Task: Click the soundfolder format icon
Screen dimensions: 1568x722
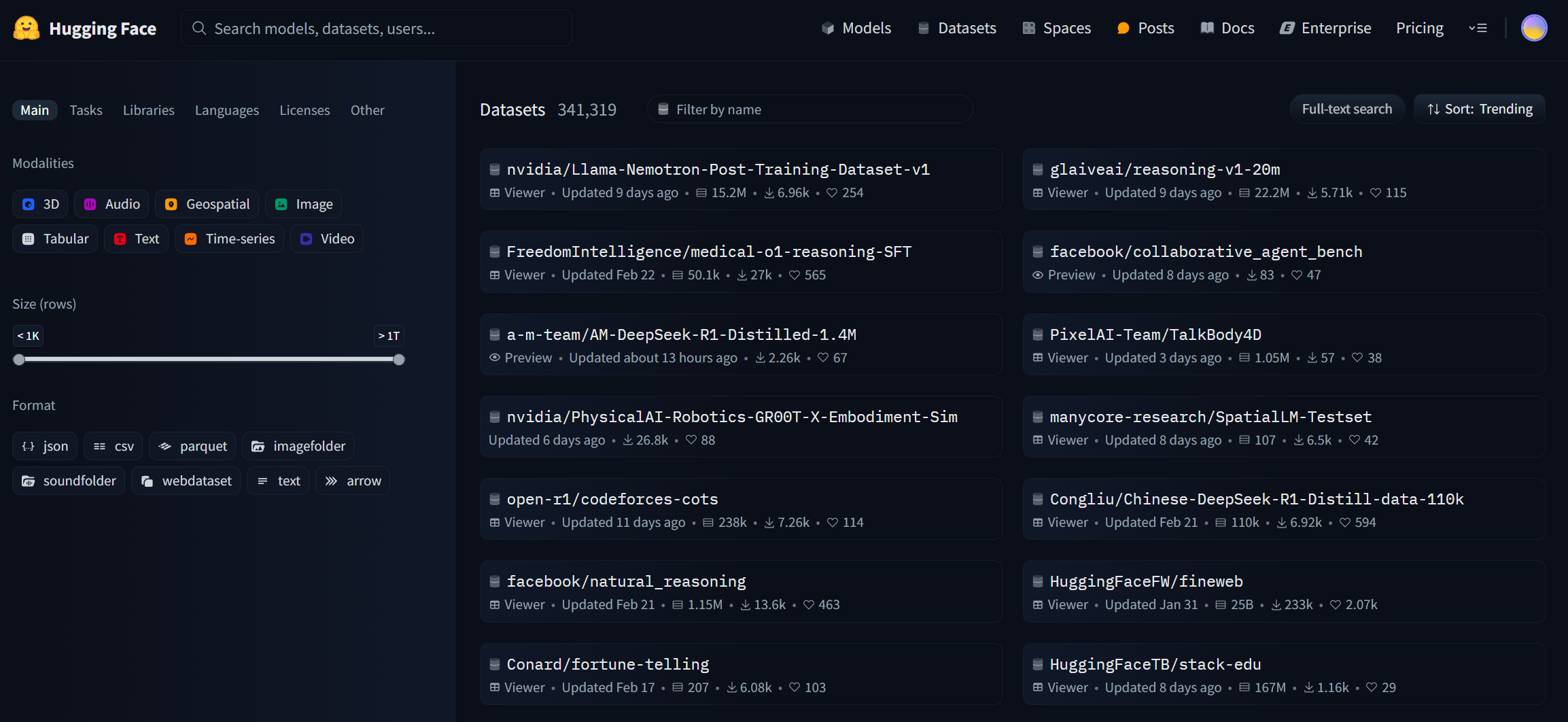Action: 28,481
